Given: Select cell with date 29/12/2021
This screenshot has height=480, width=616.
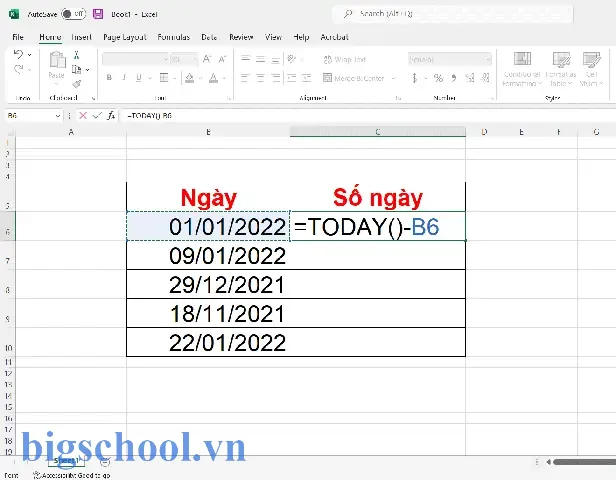Looking at the screenshot, I should pyautogui.click(x=208, y=284).
